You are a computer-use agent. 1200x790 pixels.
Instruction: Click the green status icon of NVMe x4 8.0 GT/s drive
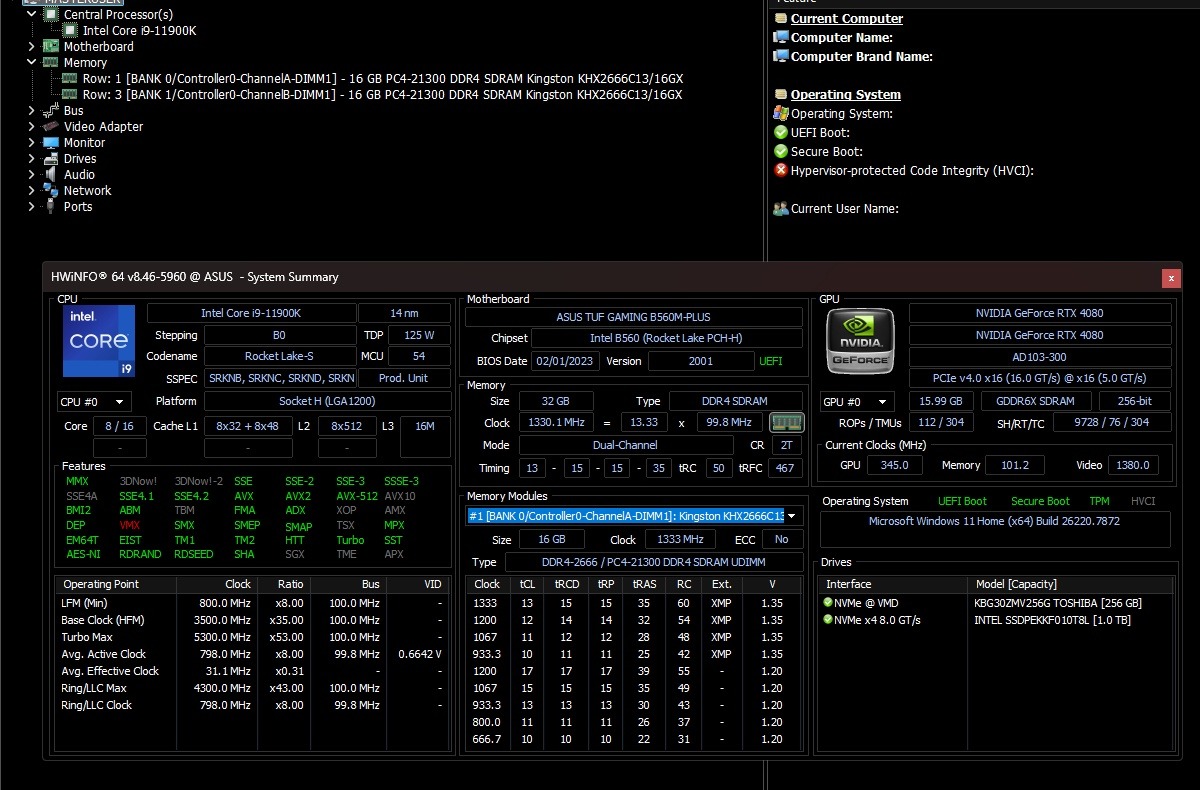point(828,620)
